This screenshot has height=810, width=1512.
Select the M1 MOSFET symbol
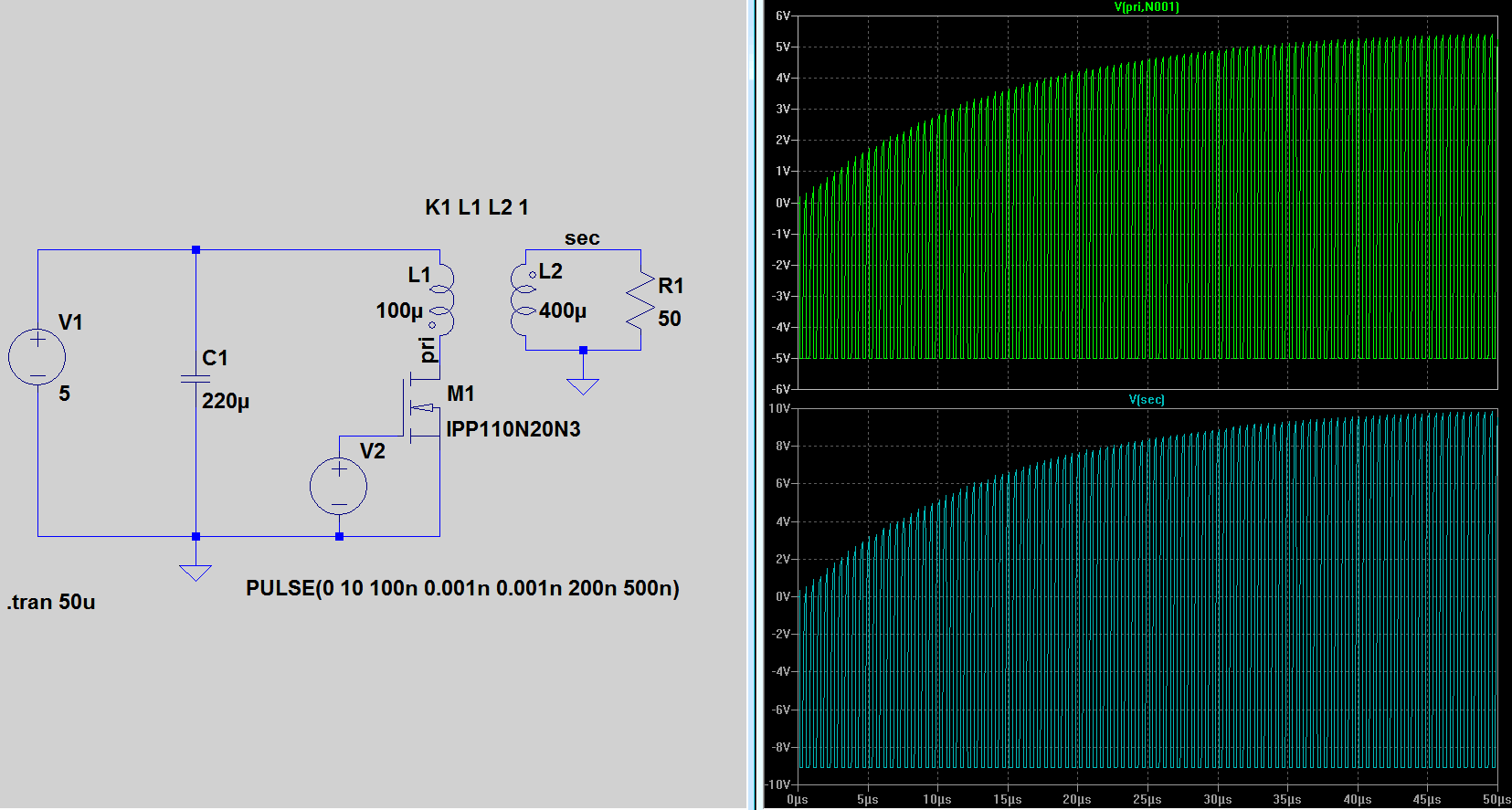coord(422,409)
